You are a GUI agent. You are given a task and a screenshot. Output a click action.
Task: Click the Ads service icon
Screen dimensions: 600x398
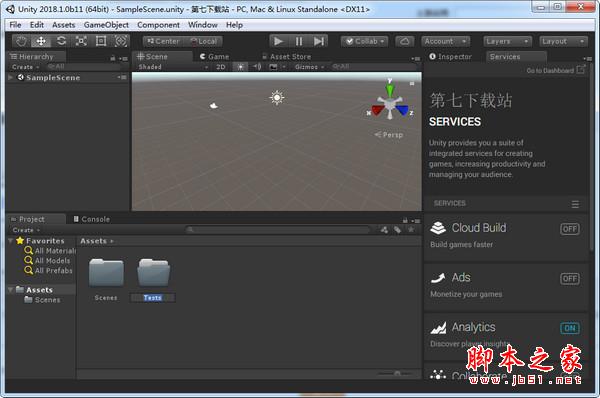pos(438,278)
